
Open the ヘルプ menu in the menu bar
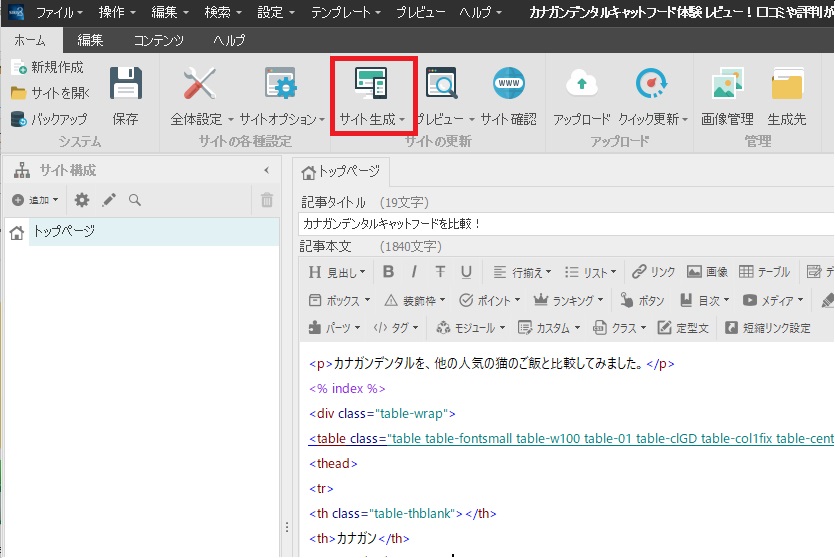coord(480,12)
